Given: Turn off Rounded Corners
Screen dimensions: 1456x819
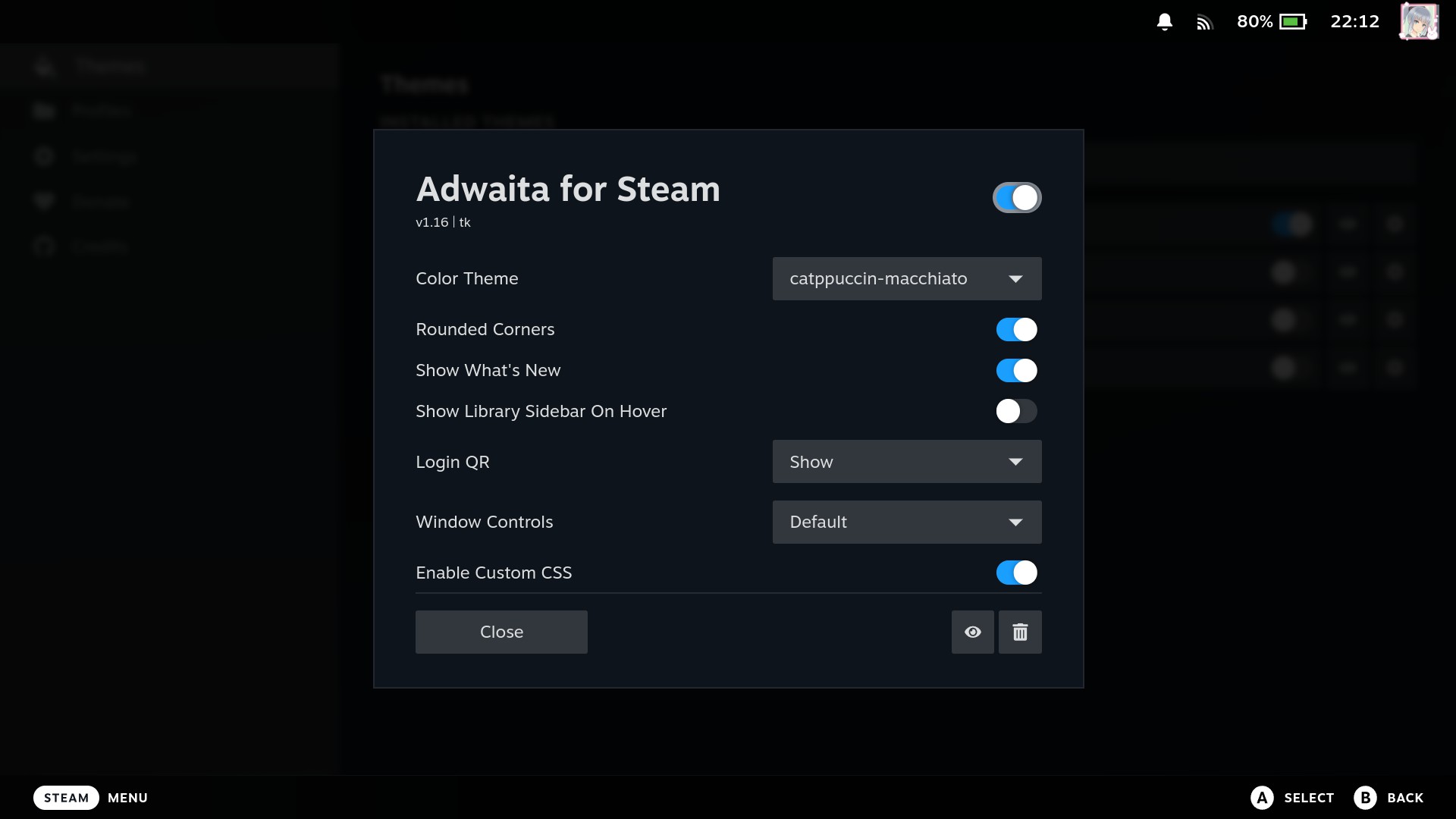Looking at the screenshot, I should pos(1016,330).
